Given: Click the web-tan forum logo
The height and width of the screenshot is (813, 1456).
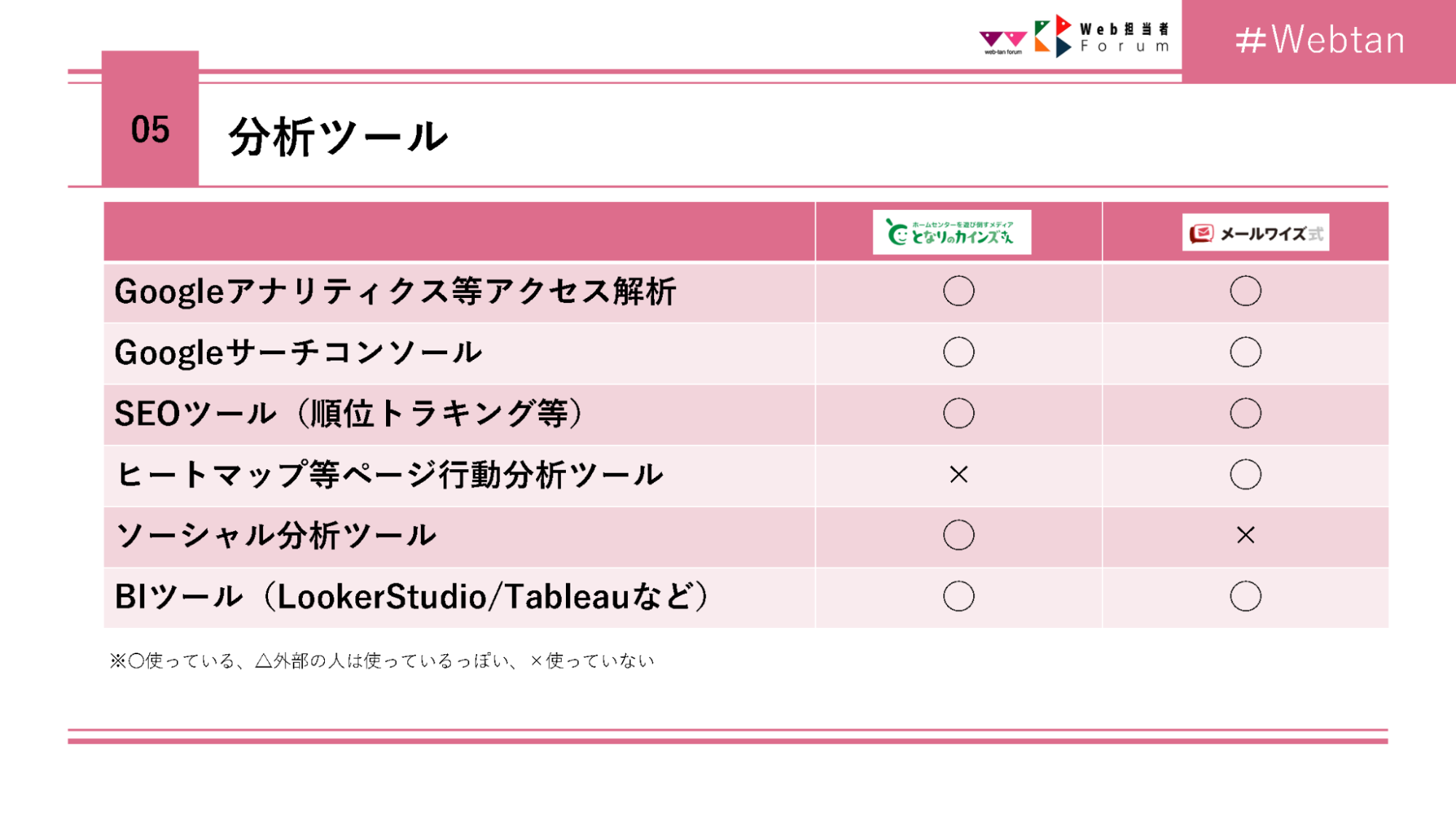Looking at the screenshot, I should 1002,42.
